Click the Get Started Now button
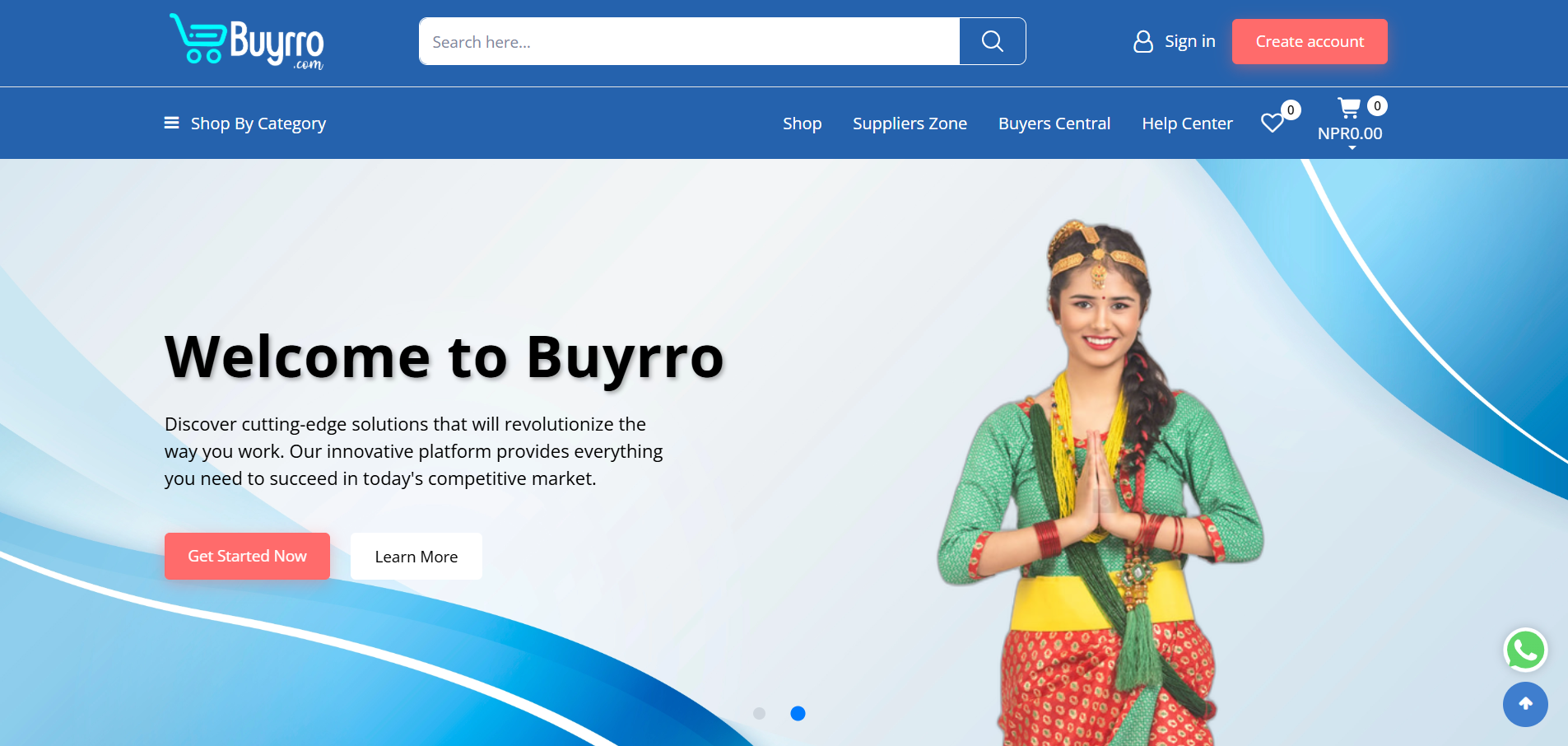Viewport: 1568px width, 746px height. [247, 556]
